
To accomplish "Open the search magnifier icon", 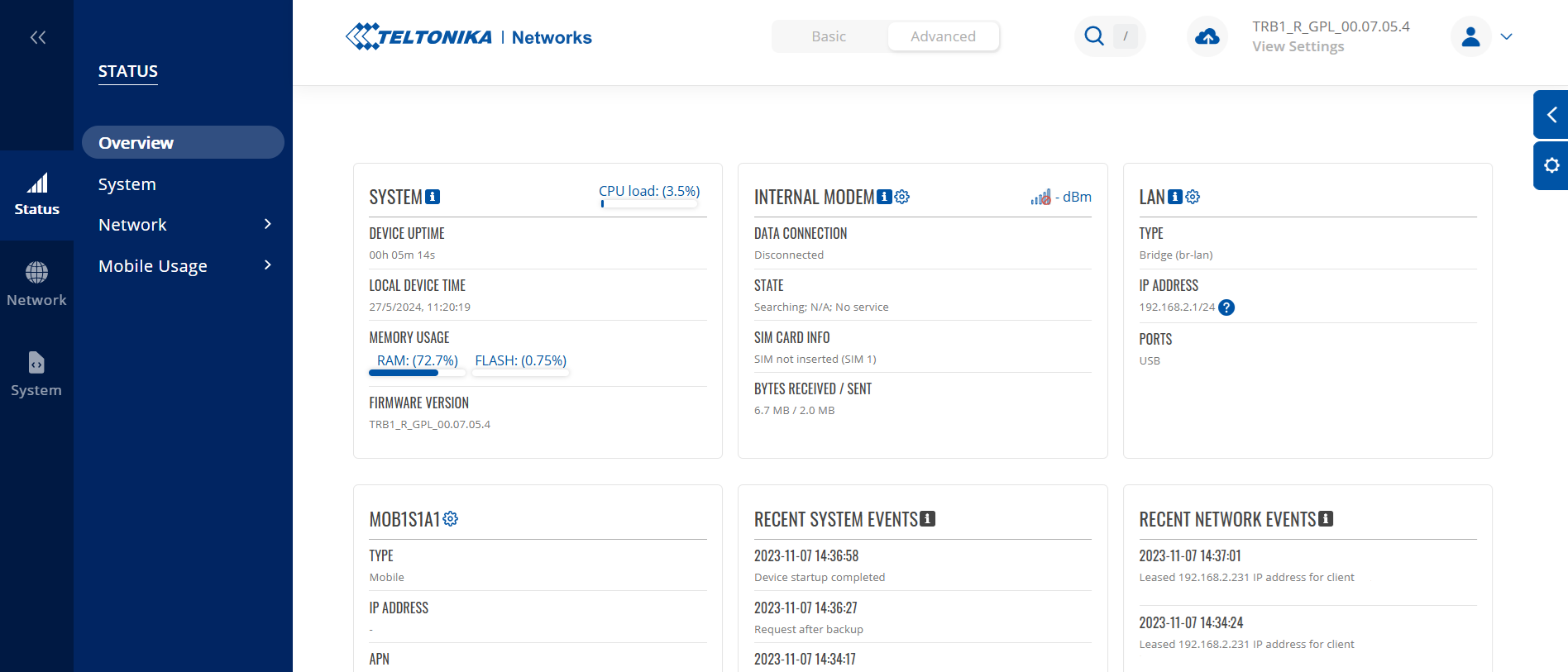I will pos(1093,36).
